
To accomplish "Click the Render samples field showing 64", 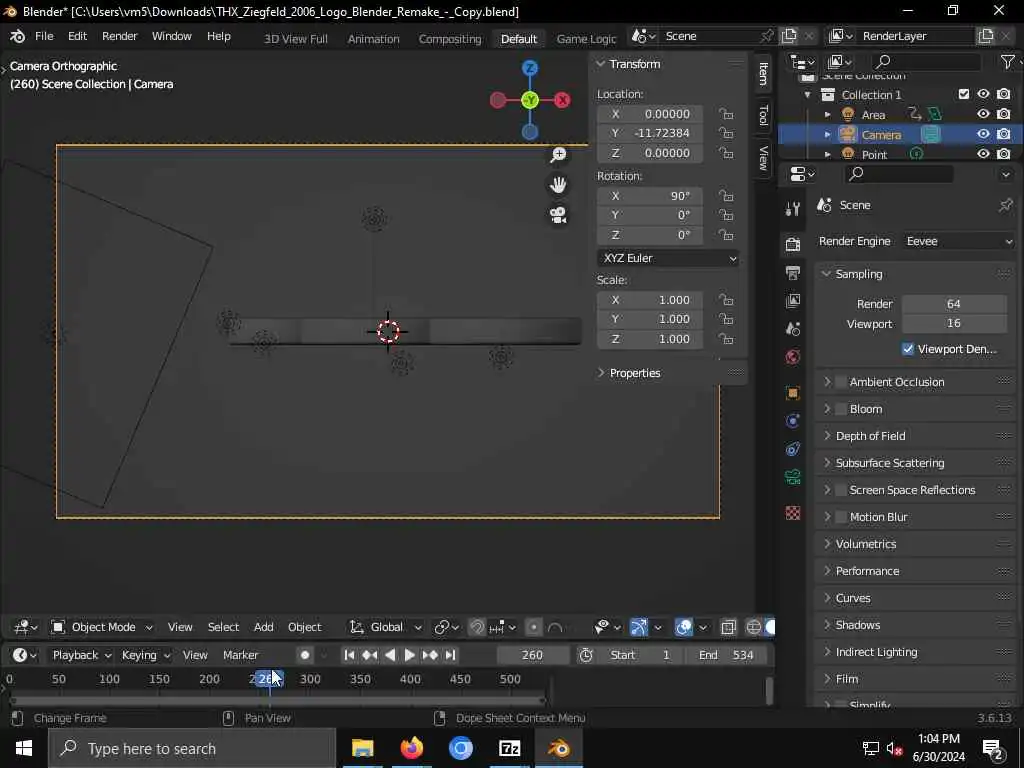I will pyautogui.click(x=953, y=304).
